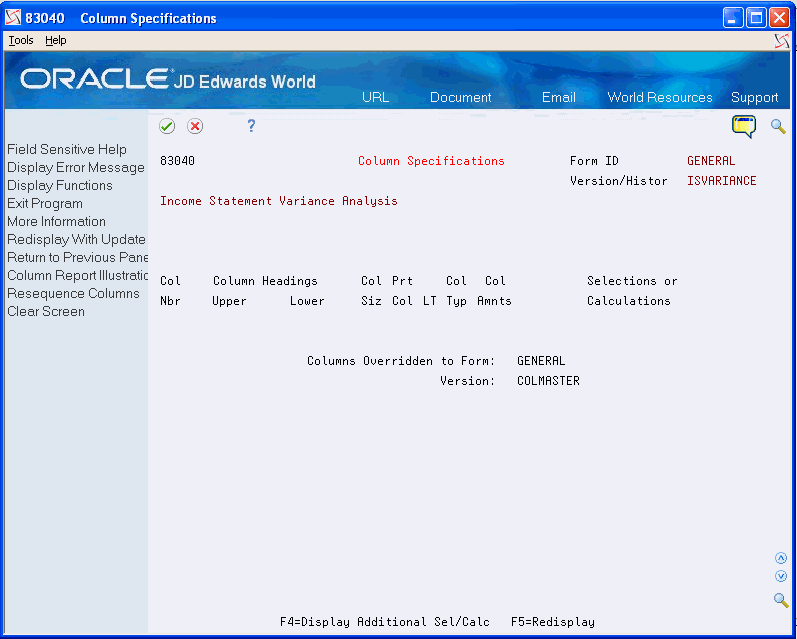Click the Form ID field value GENERAL
Image resolution: width=797 pixels, height=639 pixels.
coord(711,161)
